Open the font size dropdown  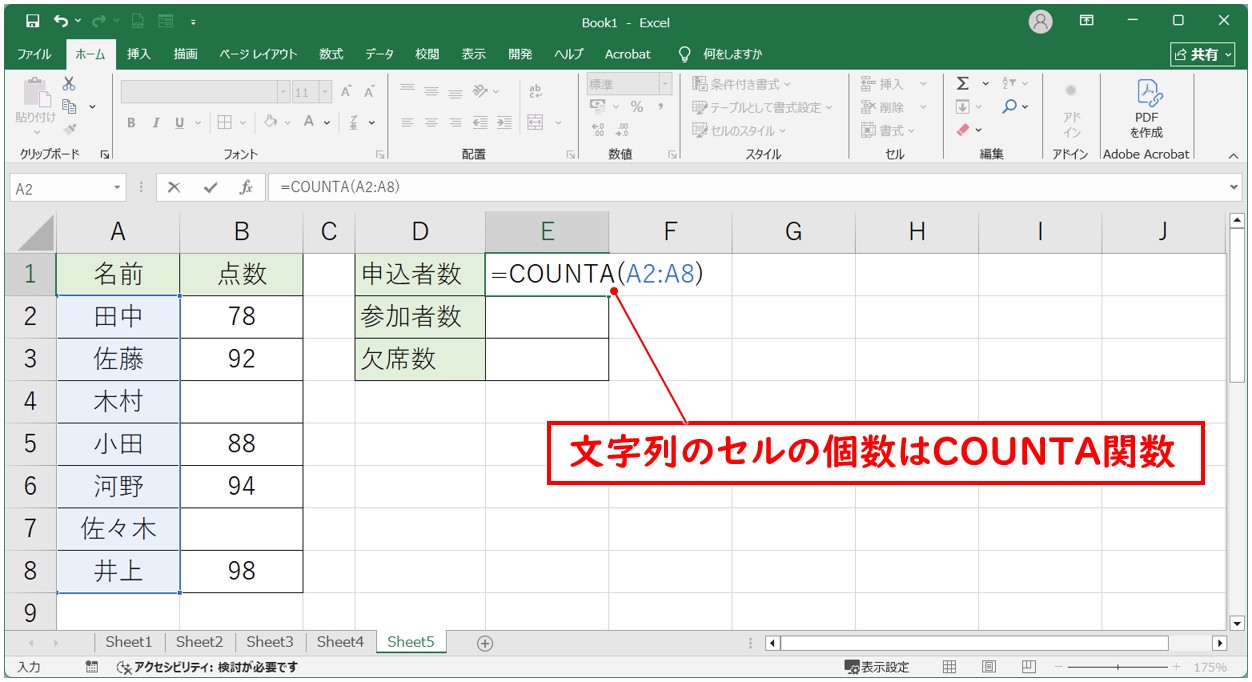coord(325,91)
